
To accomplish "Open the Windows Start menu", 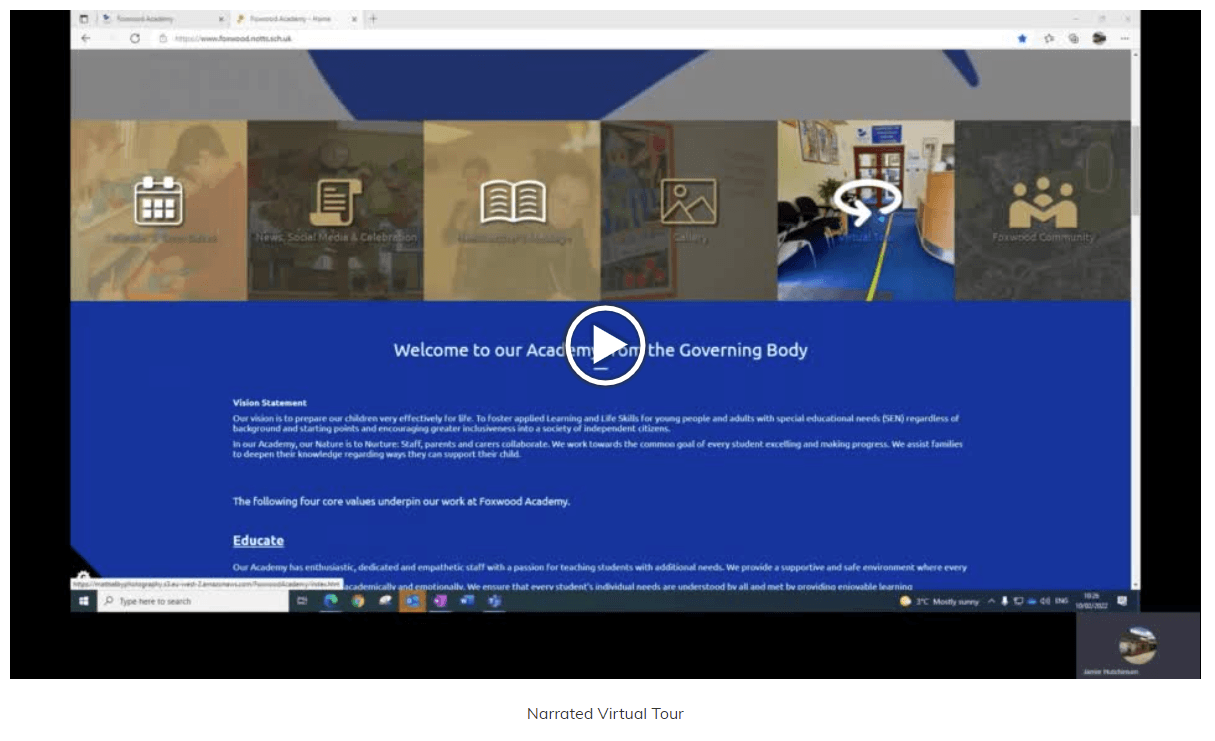I will 84,601.
